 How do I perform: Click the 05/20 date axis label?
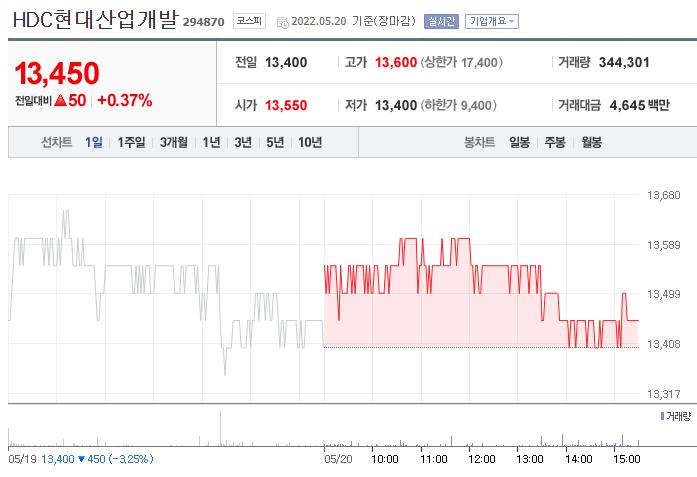(338, 459)
